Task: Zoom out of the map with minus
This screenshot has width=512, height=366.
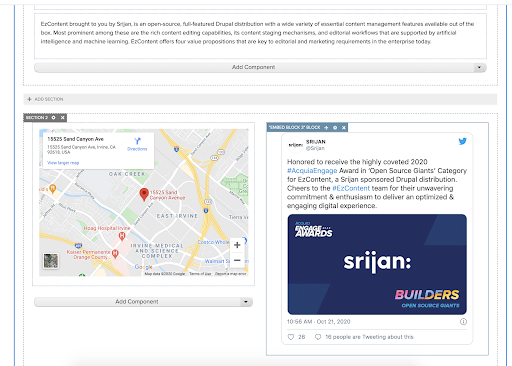Action: click(237, 260)
